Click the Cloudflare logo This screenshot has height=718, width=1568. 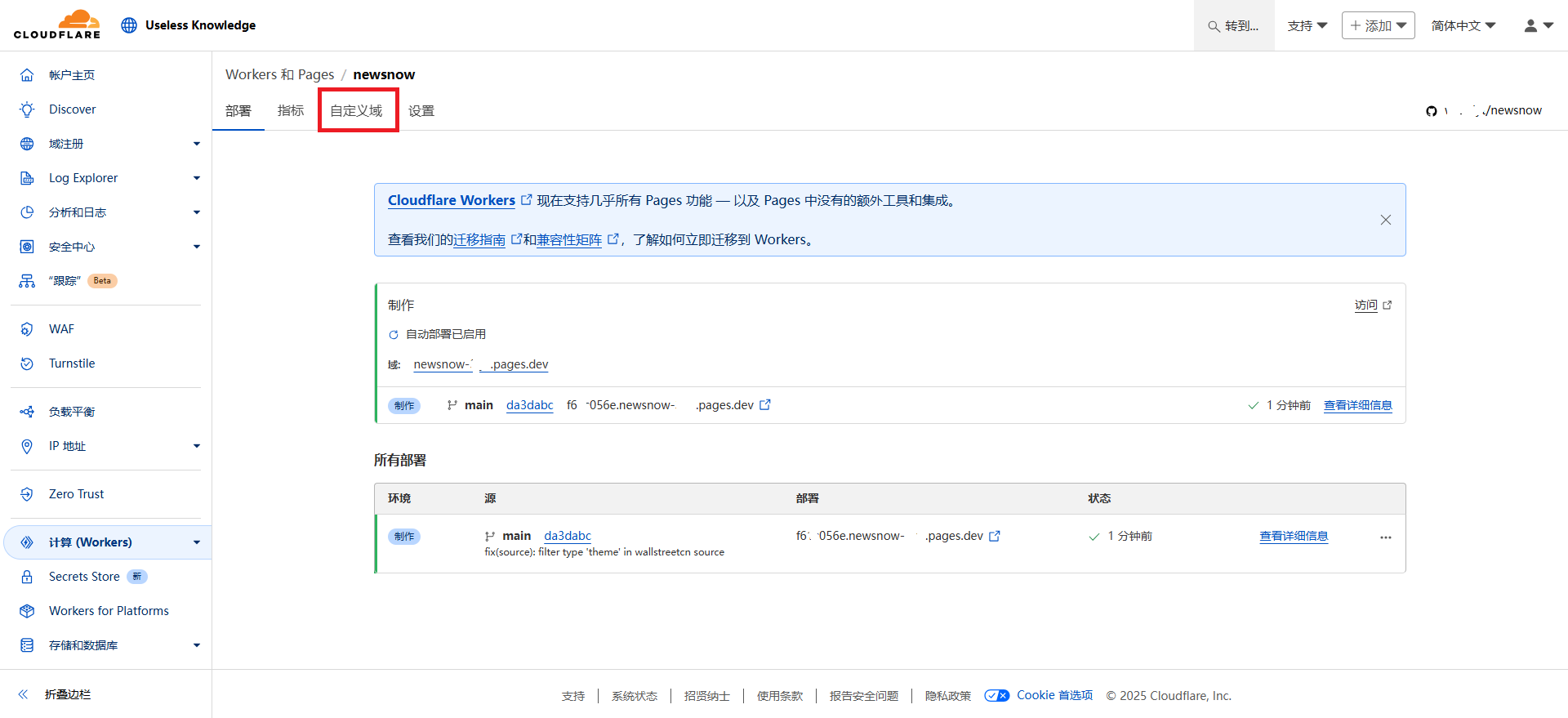(57, 25)
